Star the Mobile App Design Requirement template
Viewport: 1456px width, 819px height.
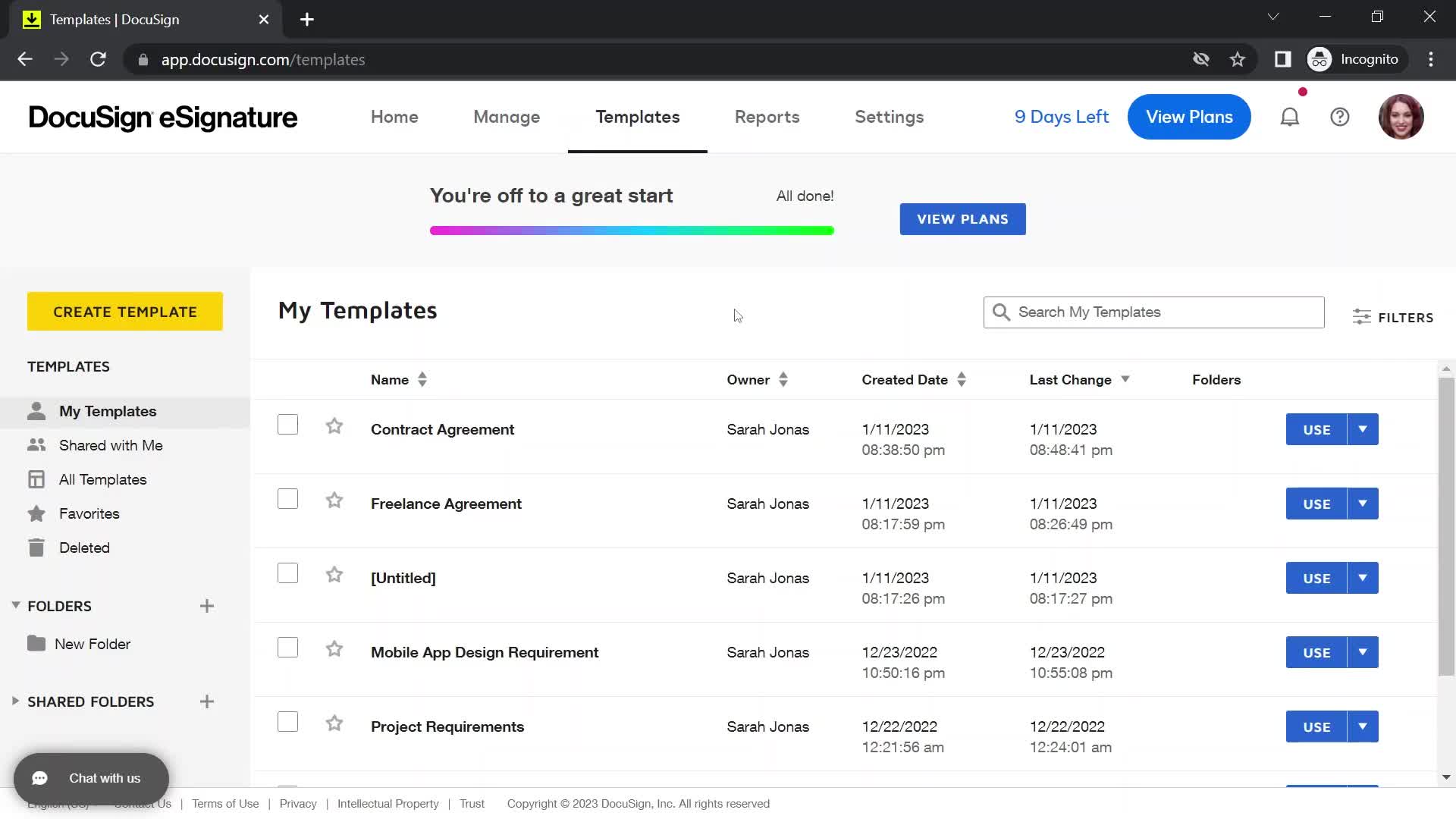[x=334, y=649]
